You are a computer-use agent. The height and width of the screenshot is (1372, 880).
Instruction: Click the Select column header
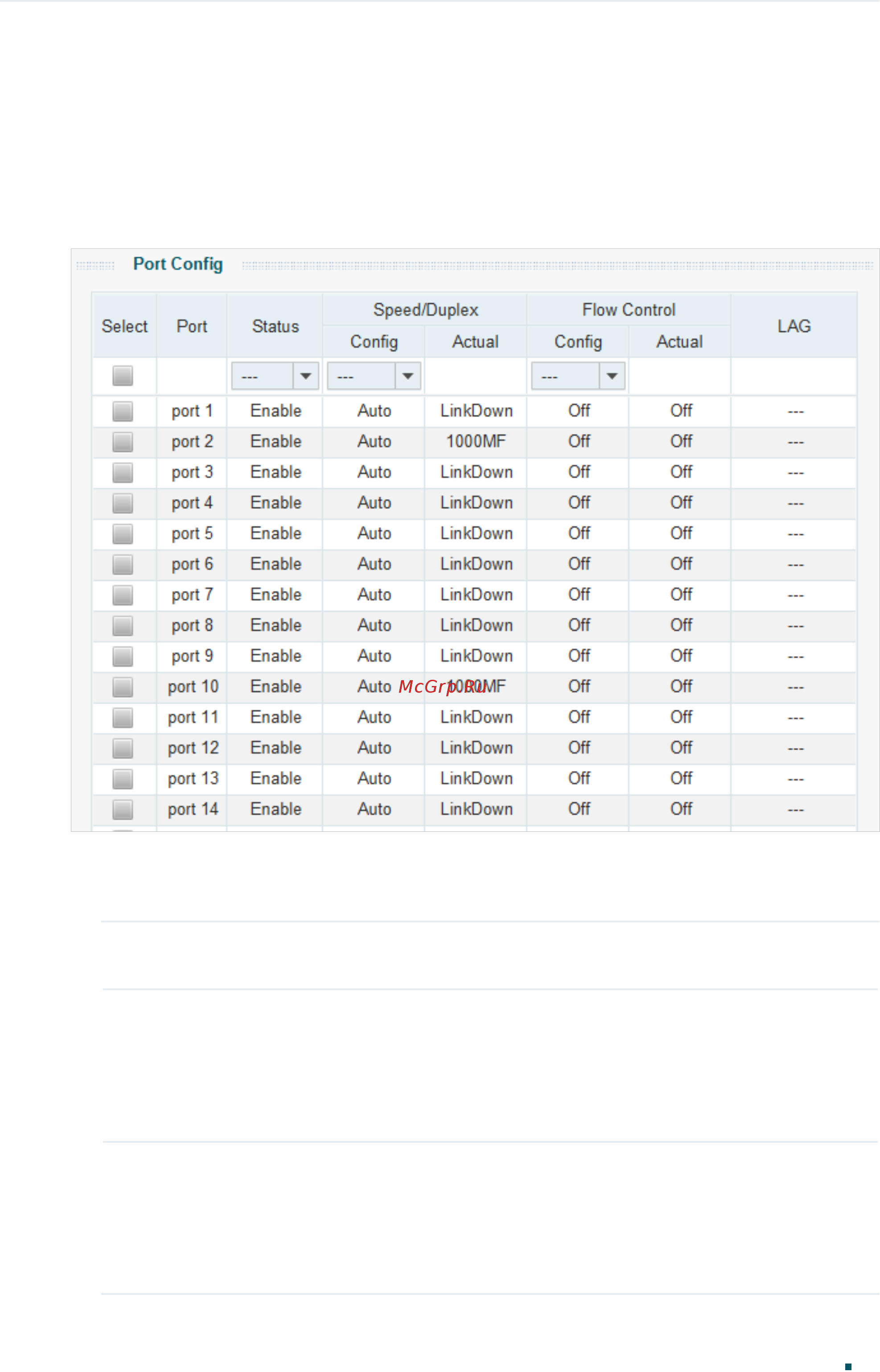tap(124, 326)
